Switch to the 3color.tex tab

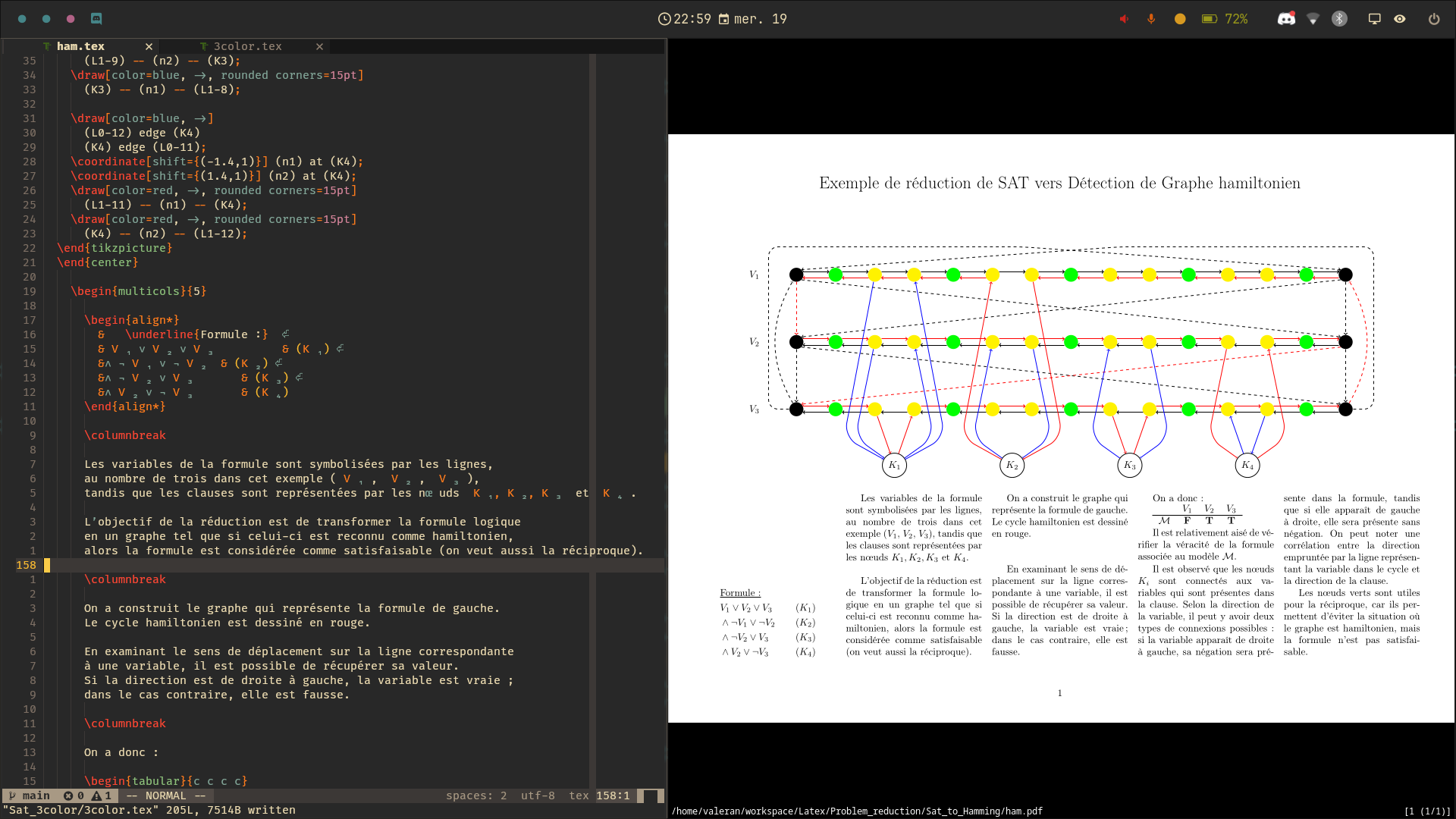[x=247, y=46]
